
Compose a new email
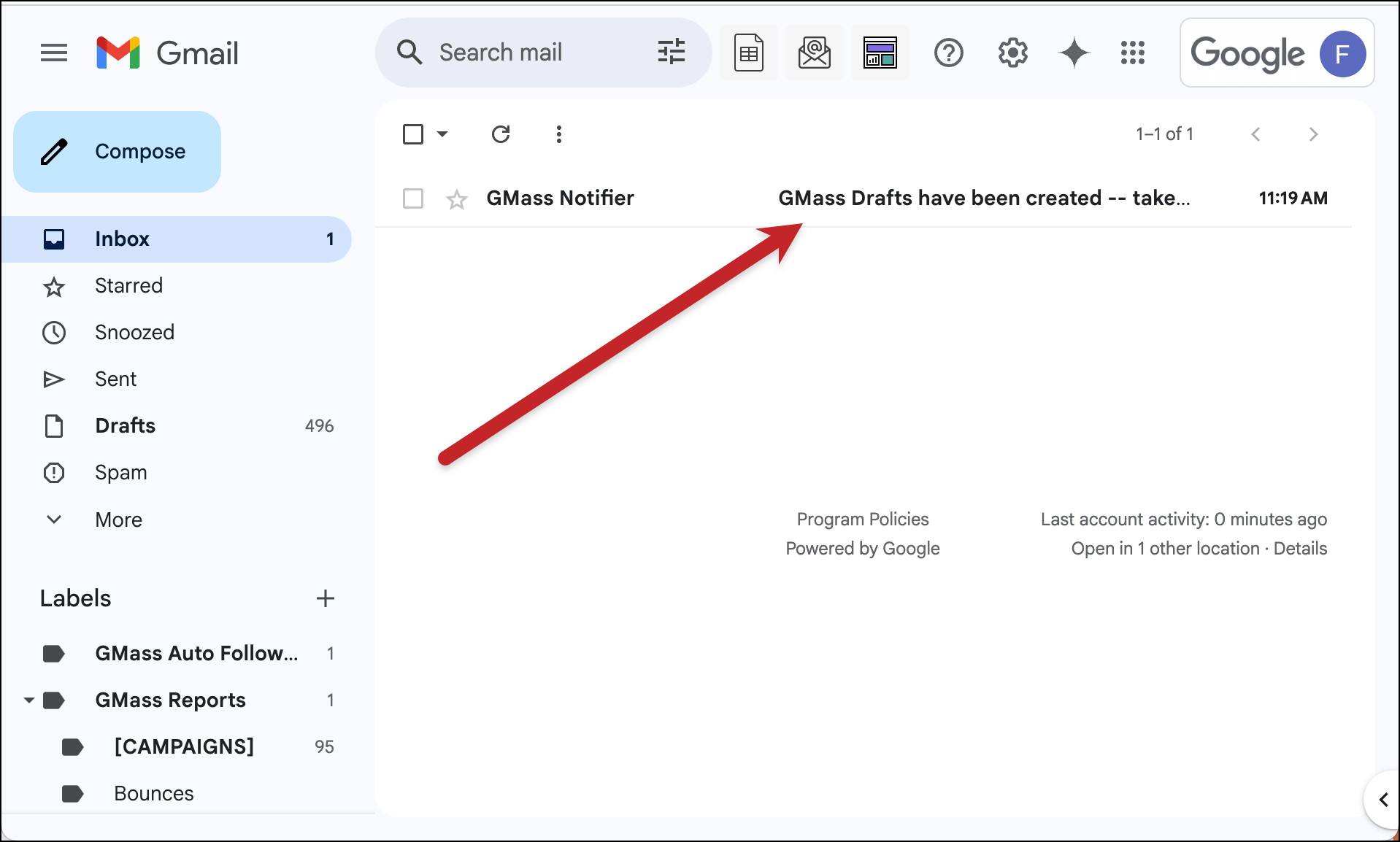[x=118, y=152]
